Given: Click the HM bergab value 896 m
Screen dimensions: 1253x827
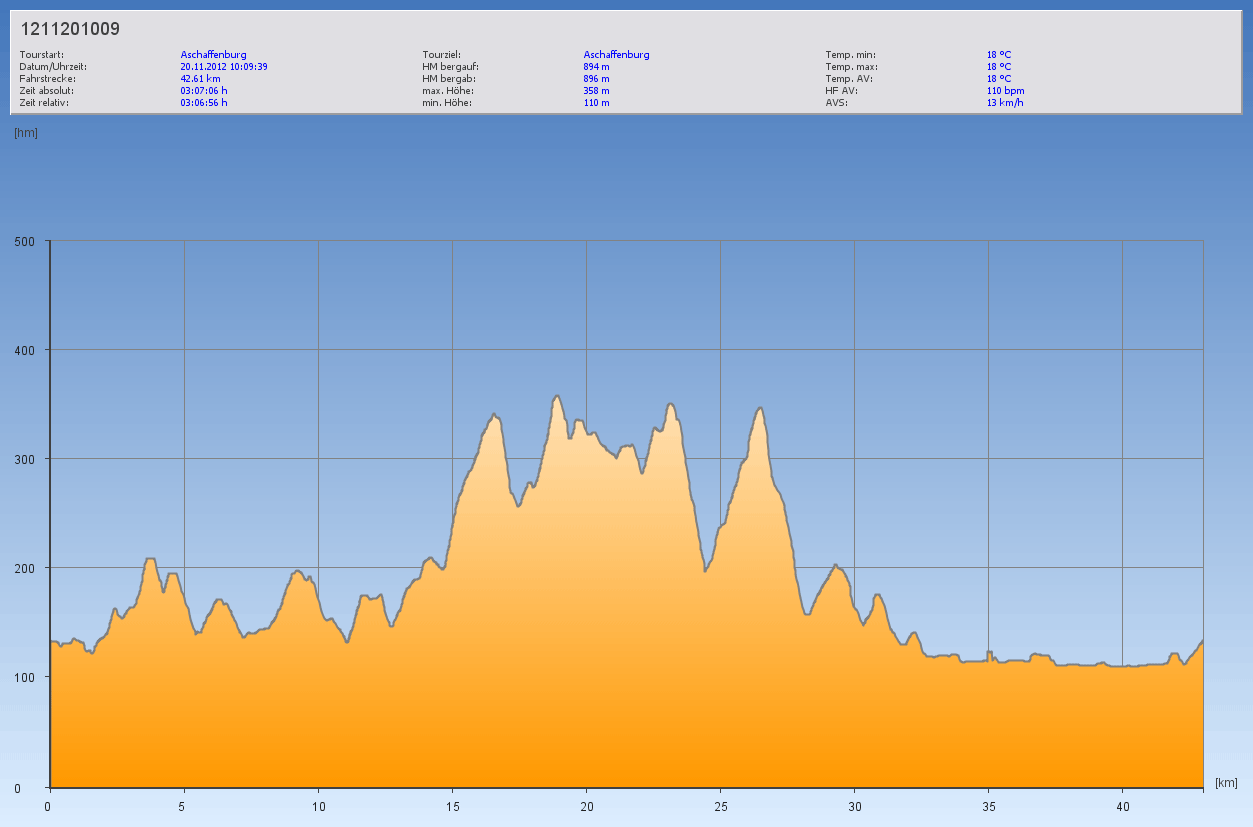Looking at the screenshot, I should coord(596,78).
